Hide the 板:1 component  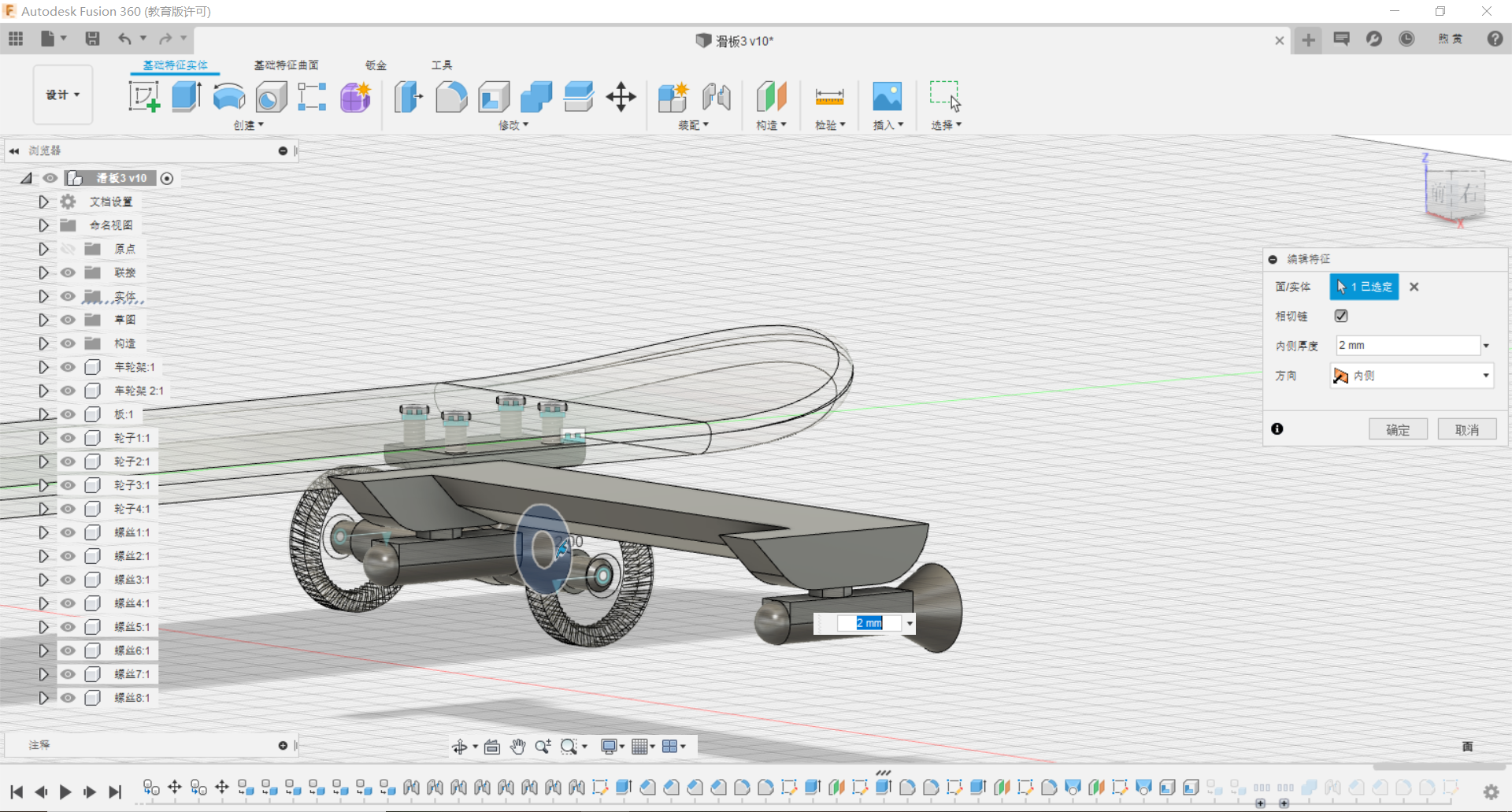click(x=69, y=414)
